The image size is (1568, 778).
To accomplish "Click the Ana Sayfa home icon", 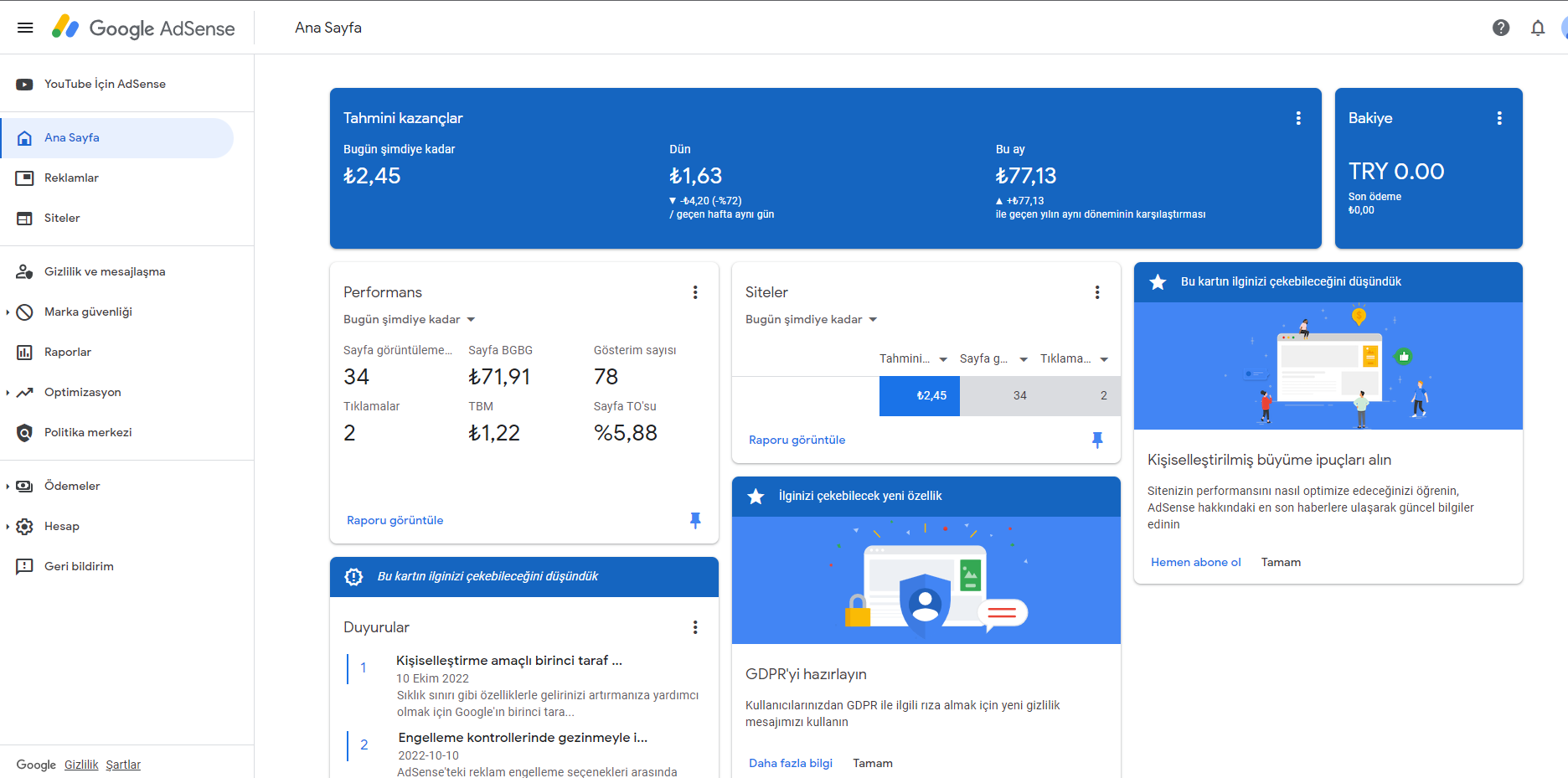I will (x=24, y=138).
